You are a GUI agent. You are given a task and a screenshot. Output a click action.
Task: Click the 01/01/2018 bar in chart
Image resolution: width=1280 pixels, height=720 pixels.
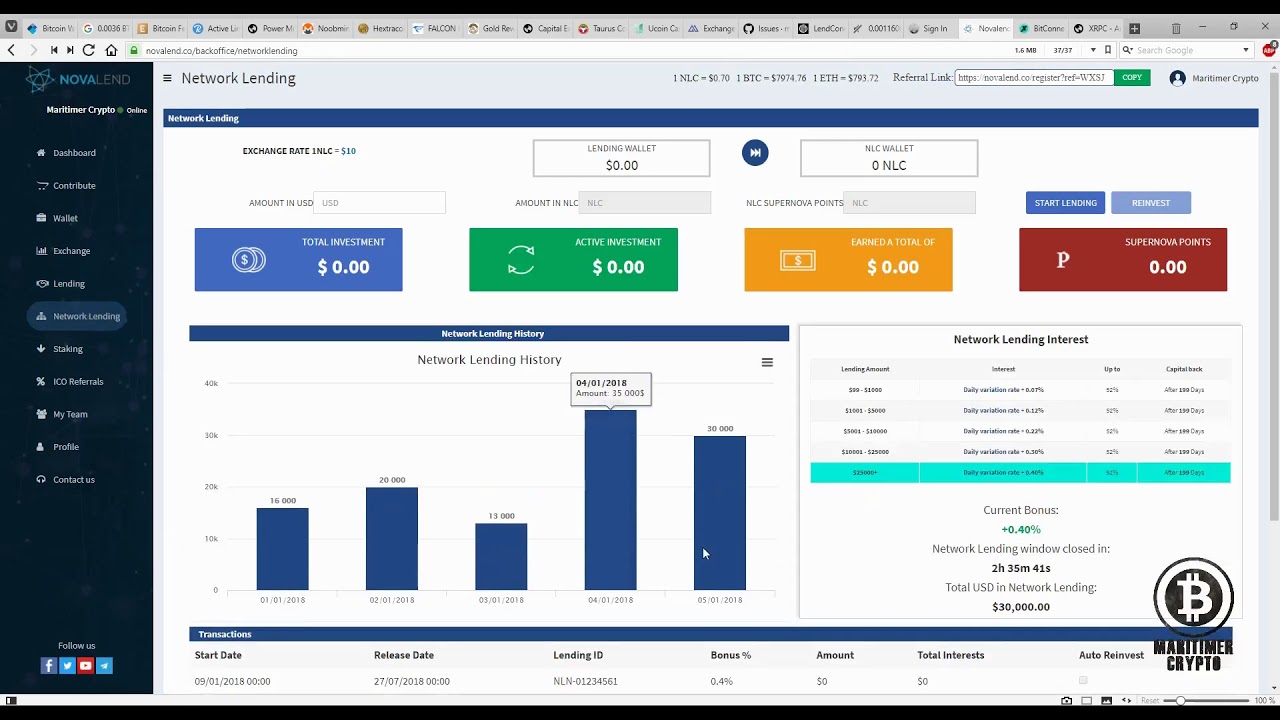(282, 549)
